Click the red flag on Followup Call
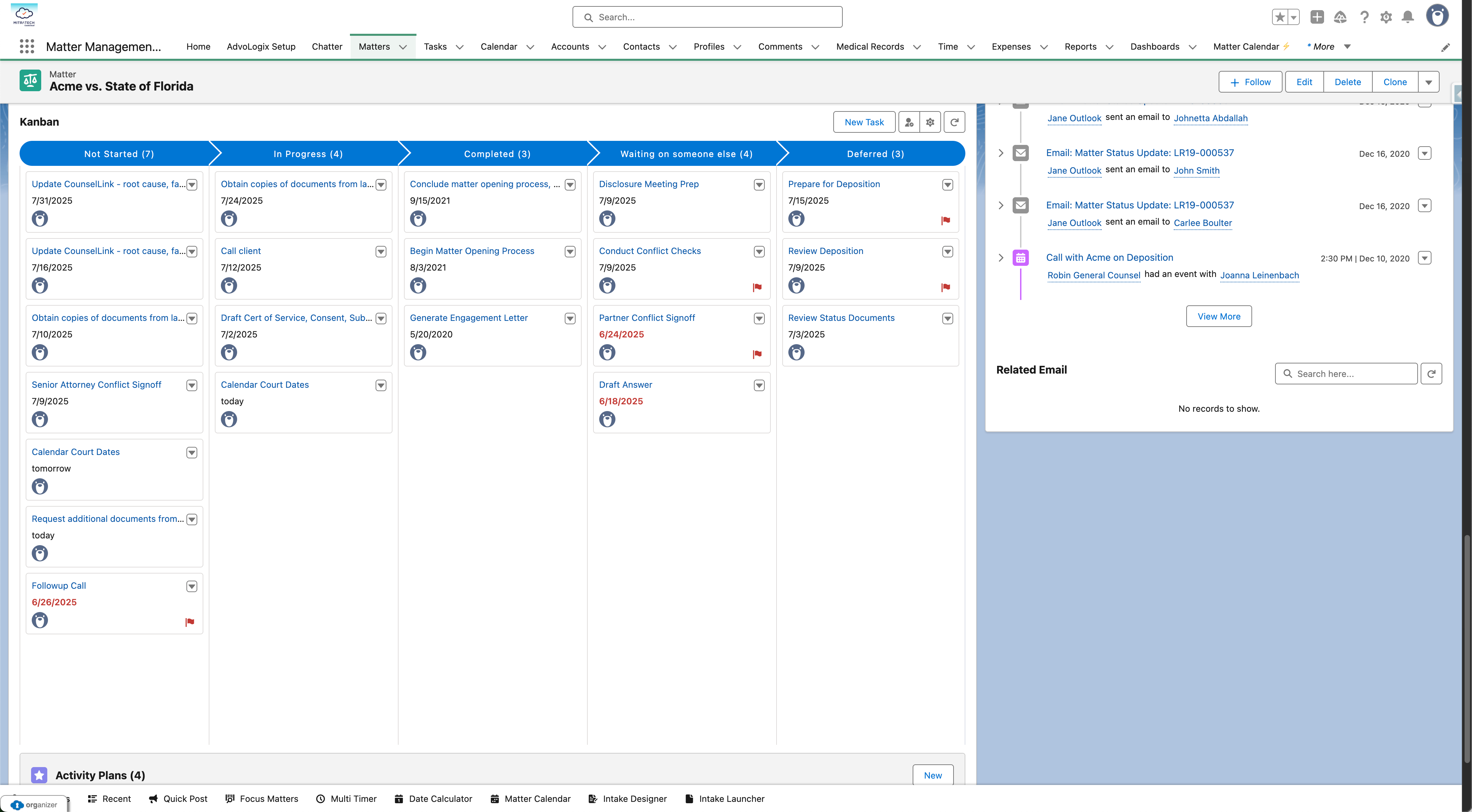 point(190,622)
